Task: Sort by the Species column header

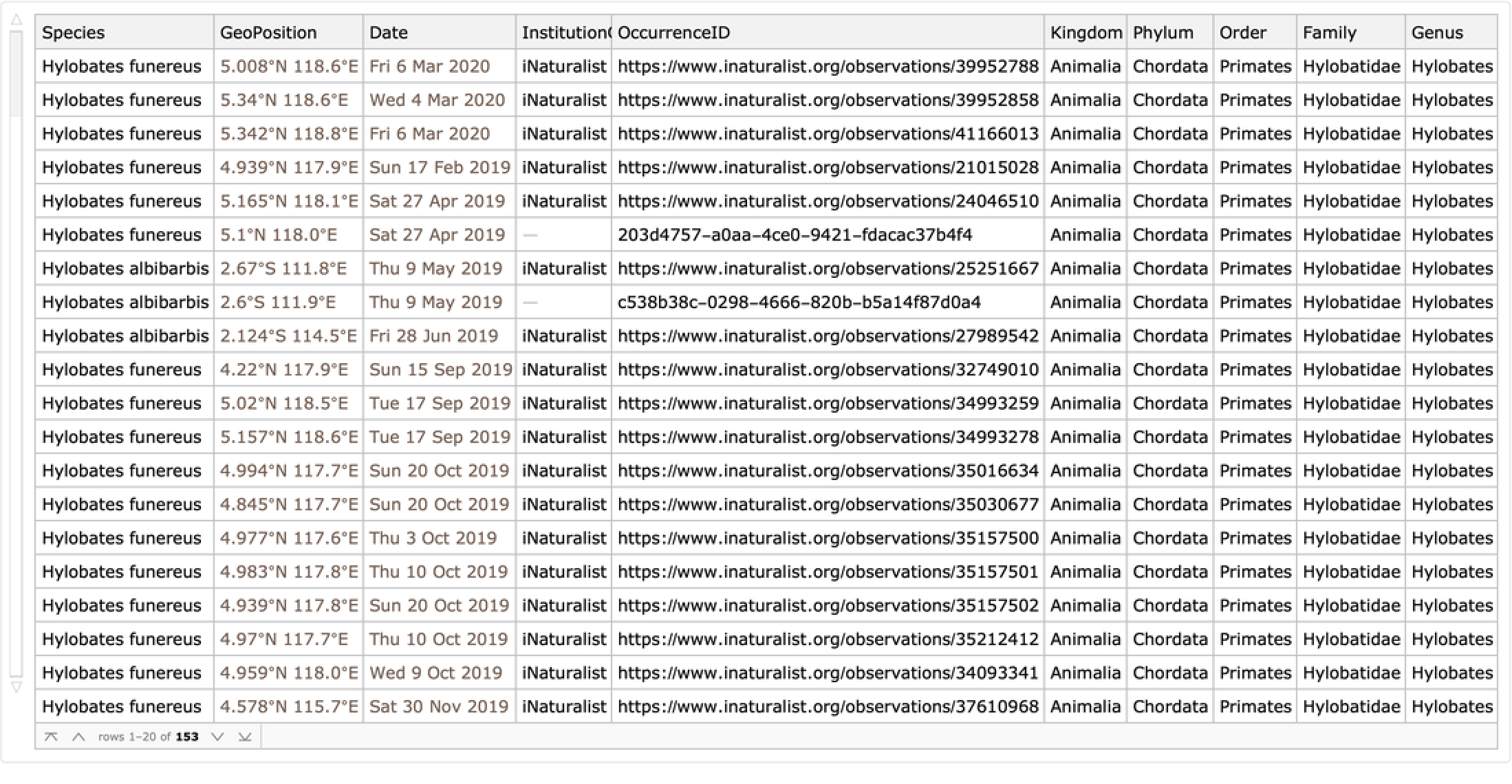Action: click(125, 32)
